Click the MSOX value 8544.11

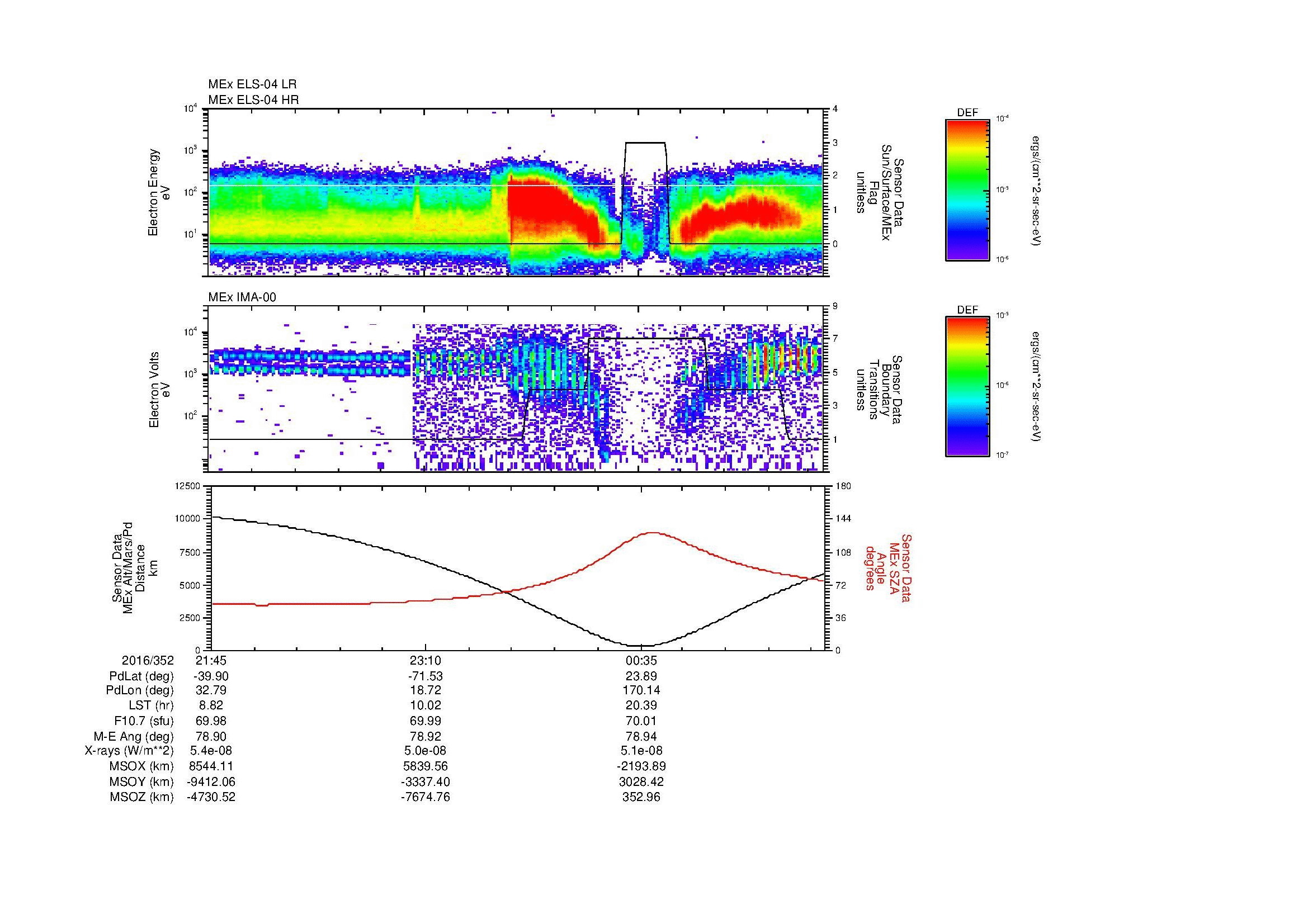click(211, 766)
